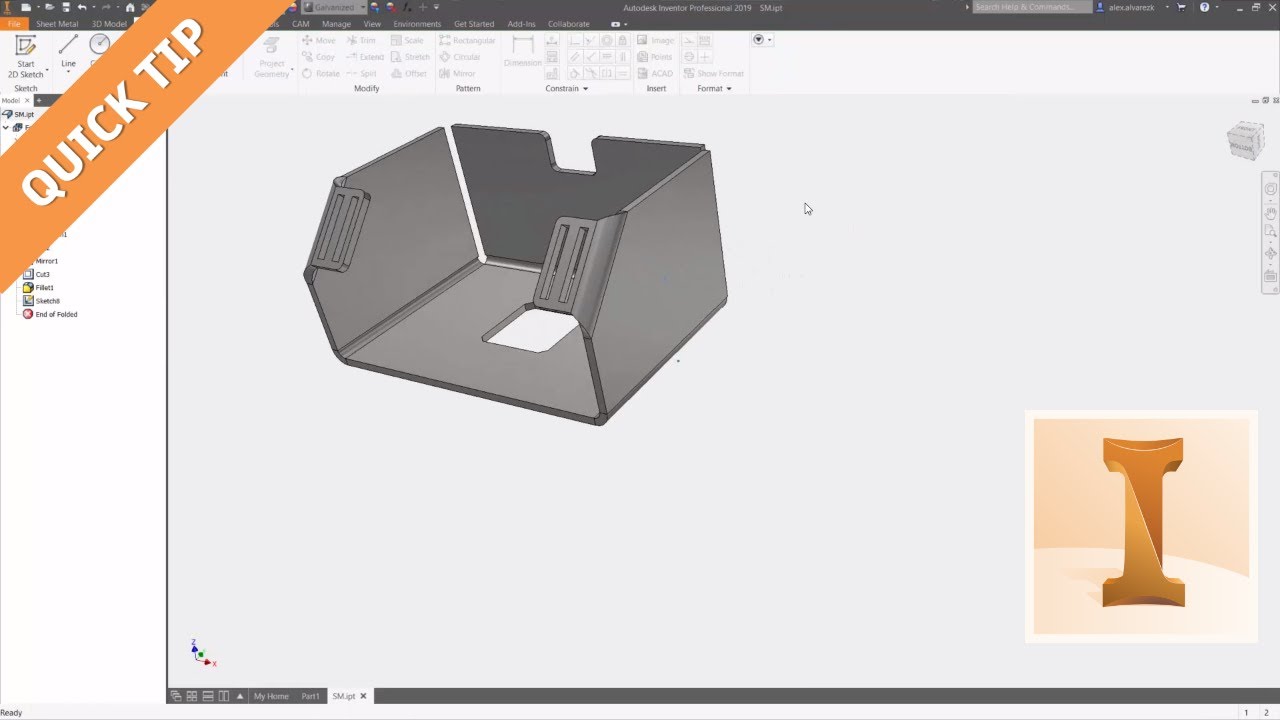
Task: Select Sketch8 in the model tree
Action: tap(41, 301)
